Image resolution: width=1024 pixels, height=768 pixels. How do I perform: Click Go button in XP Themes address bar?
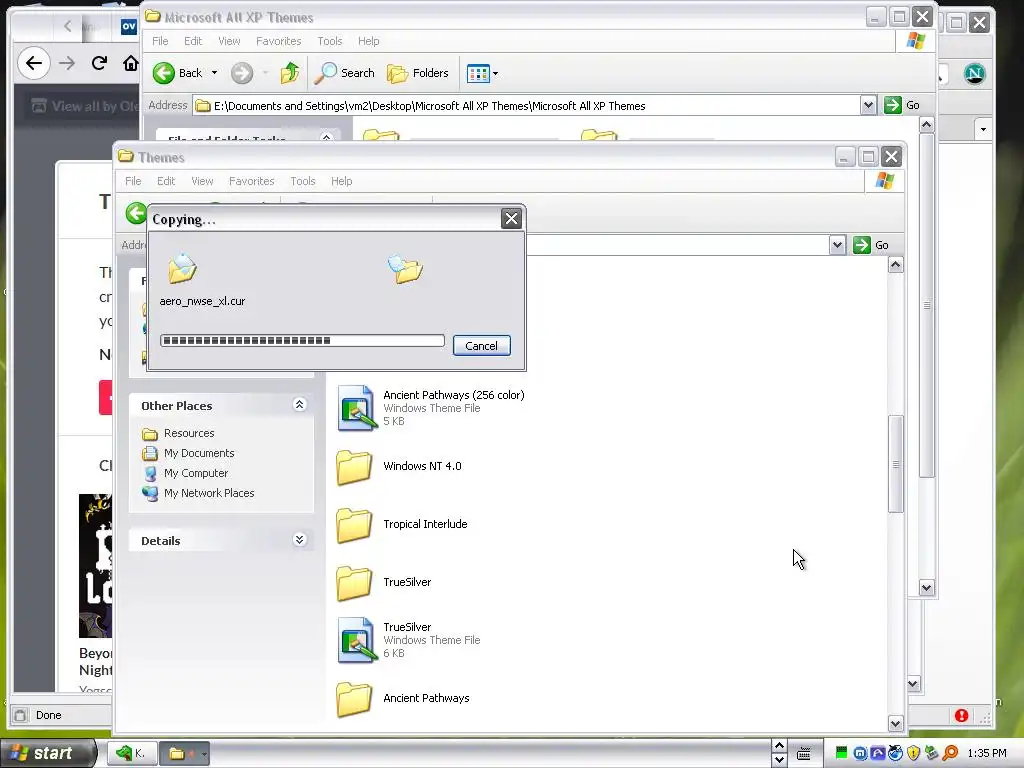pyautogui.click(x=902, y=105)
